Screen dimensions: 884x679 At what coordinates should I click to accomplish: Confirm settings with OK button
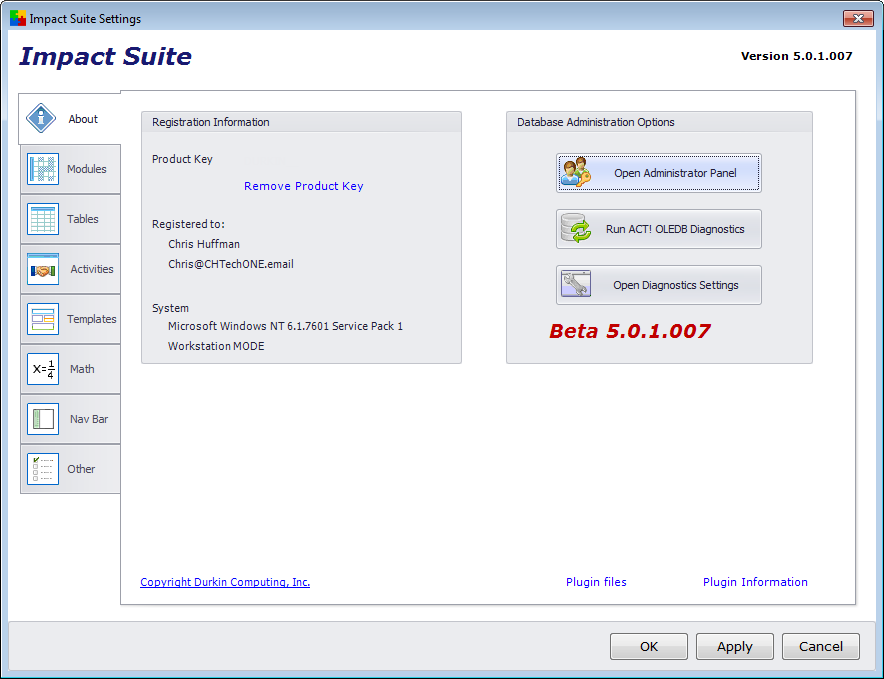tap(648, 646)
